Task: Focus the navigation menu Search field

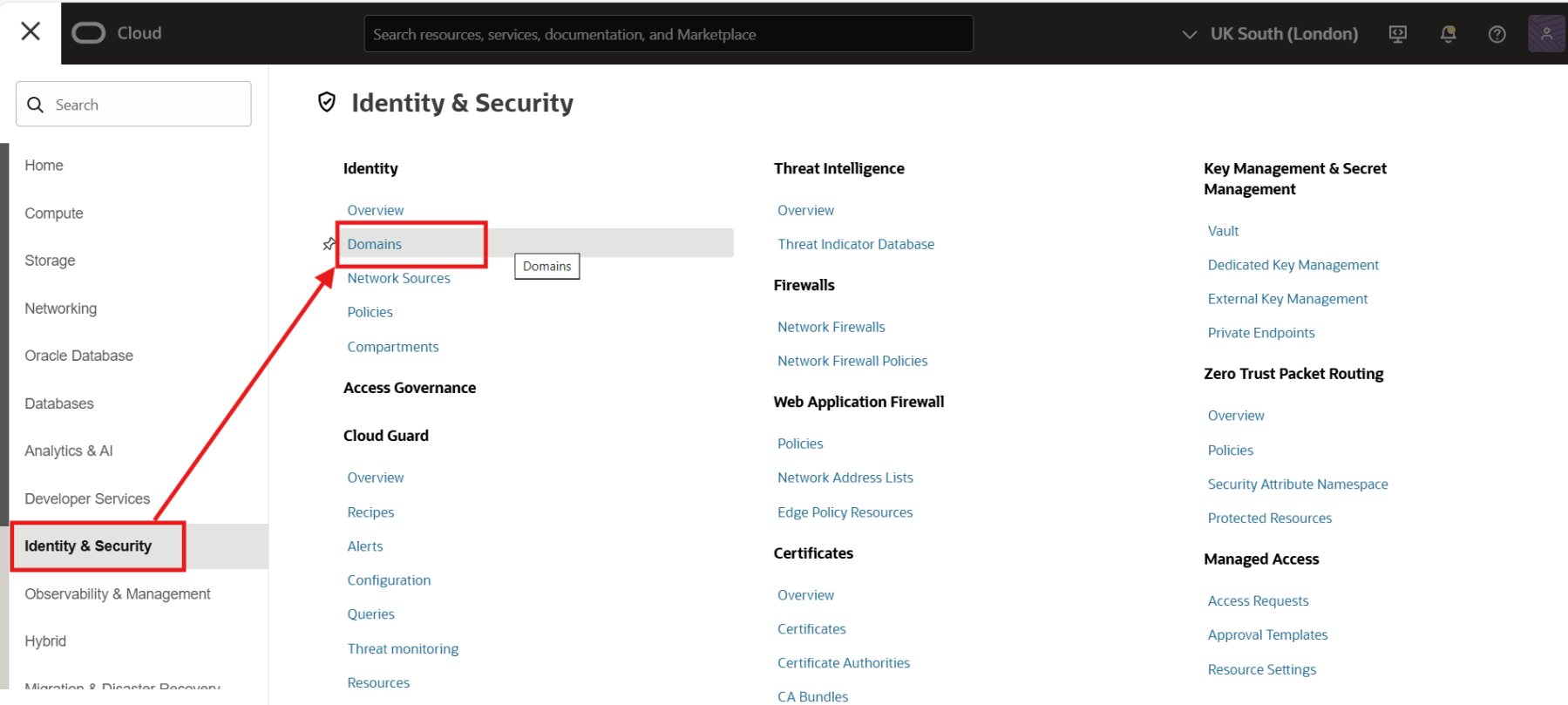Action: point(133,105)
